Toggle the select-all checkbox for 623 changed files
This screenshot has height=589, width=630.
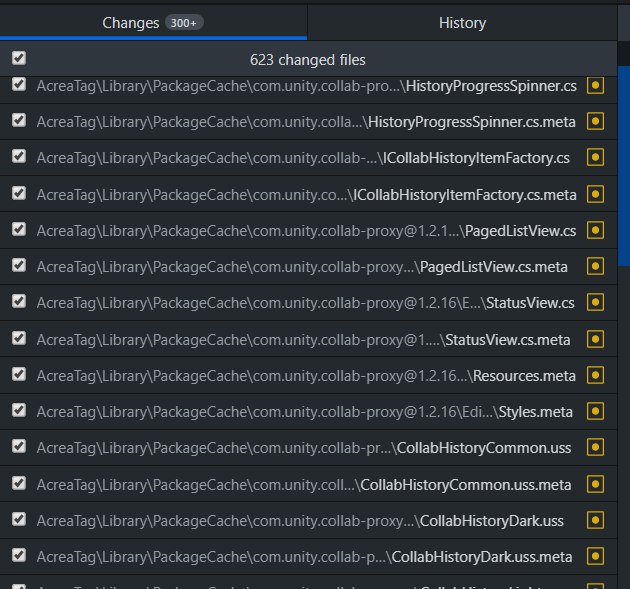click(x=19, y=58)
